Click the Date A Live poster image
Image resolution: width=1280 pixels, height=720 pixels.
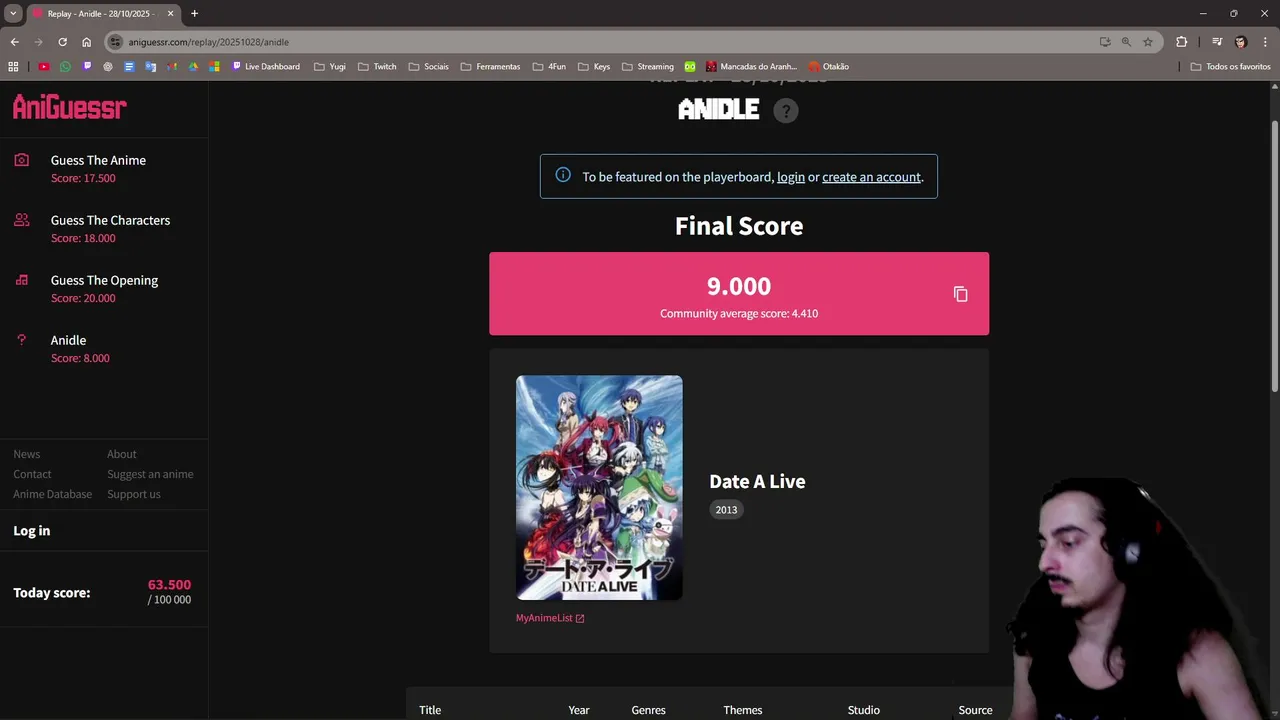(x=599, y=488)
